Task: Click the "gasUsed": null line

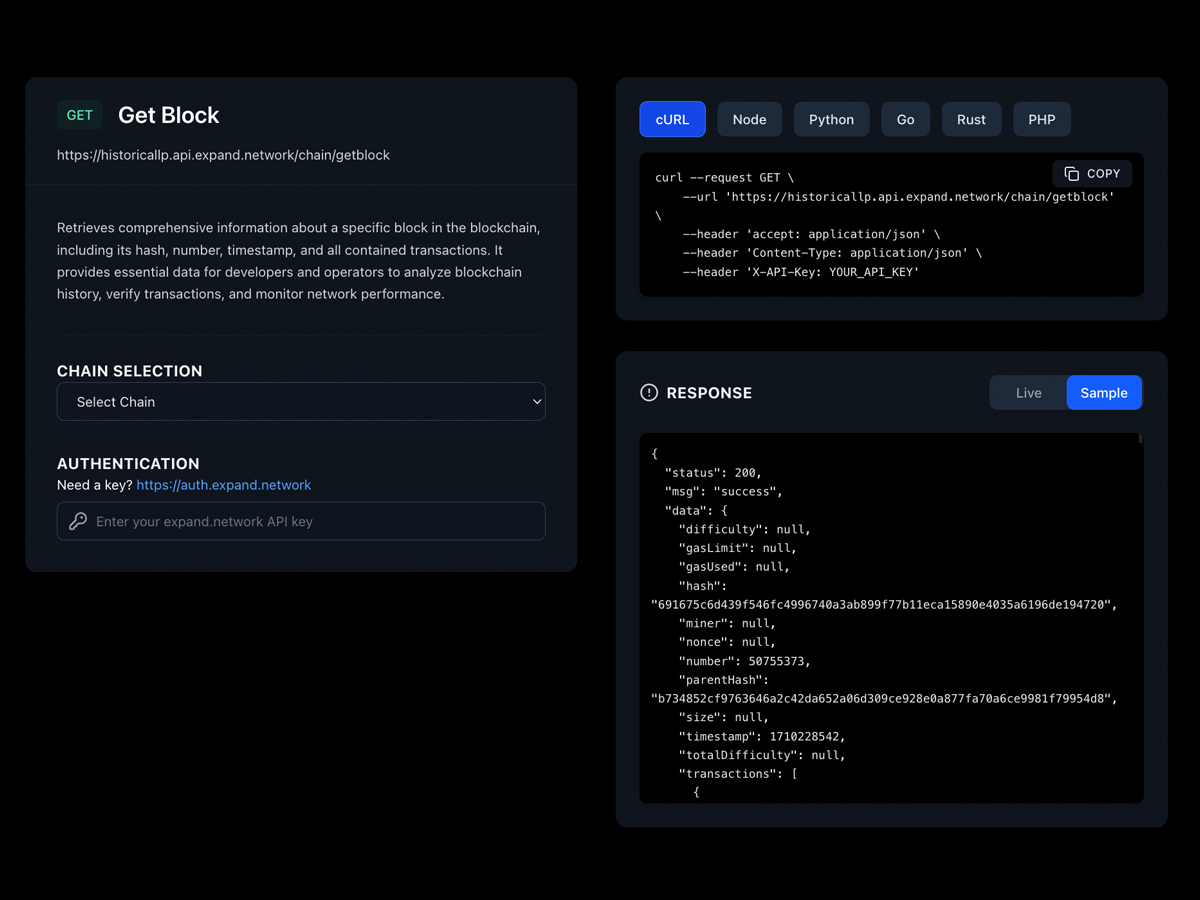Action: (734, 567)
